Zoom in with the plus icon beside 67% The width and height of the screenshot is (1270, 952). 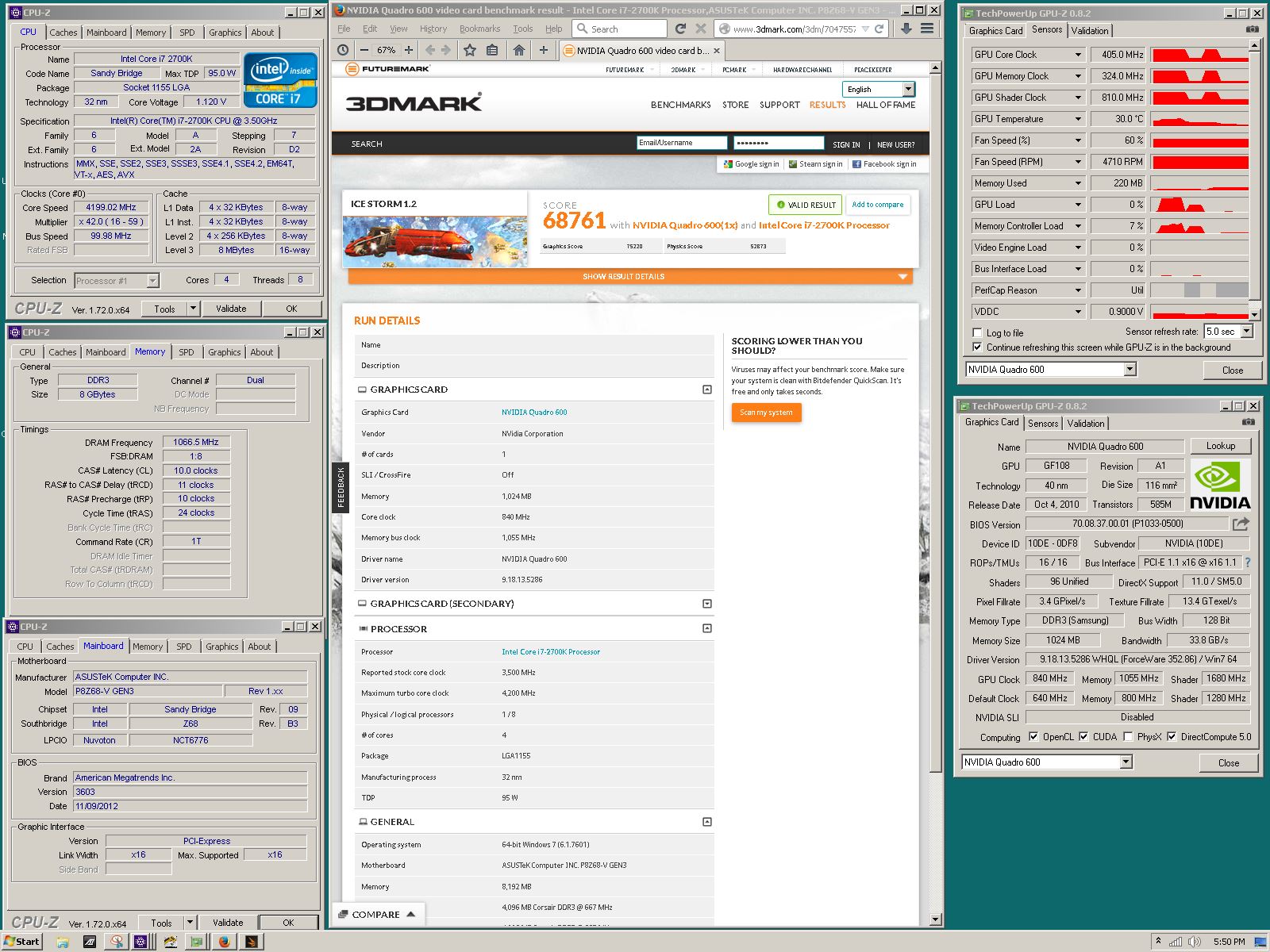(x=409, y=49)
